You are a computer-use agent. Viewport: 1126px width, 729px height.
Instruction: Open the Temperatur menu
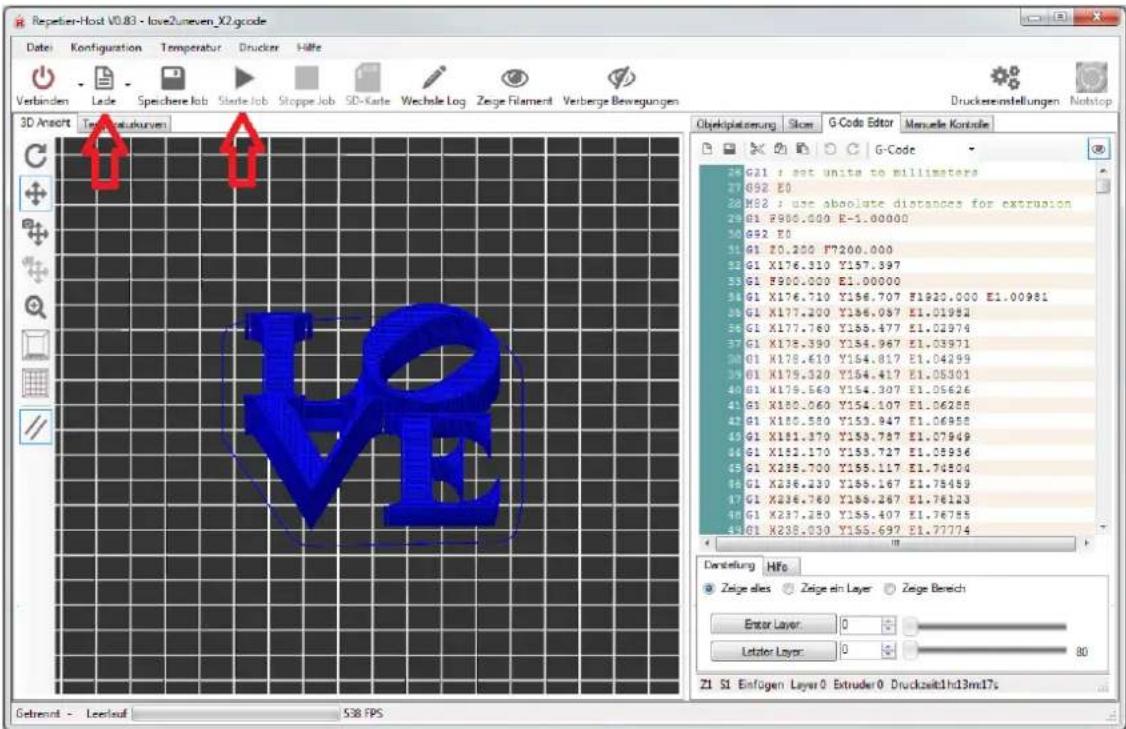[x=190, y=47]
